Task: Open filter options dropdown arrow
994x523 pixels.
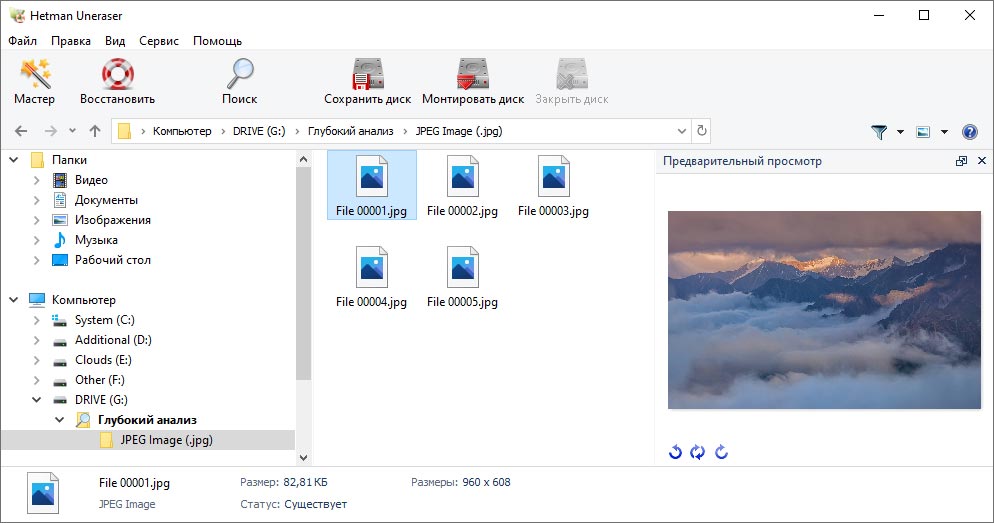Action: pyautogui.click(x=900, y=132)
